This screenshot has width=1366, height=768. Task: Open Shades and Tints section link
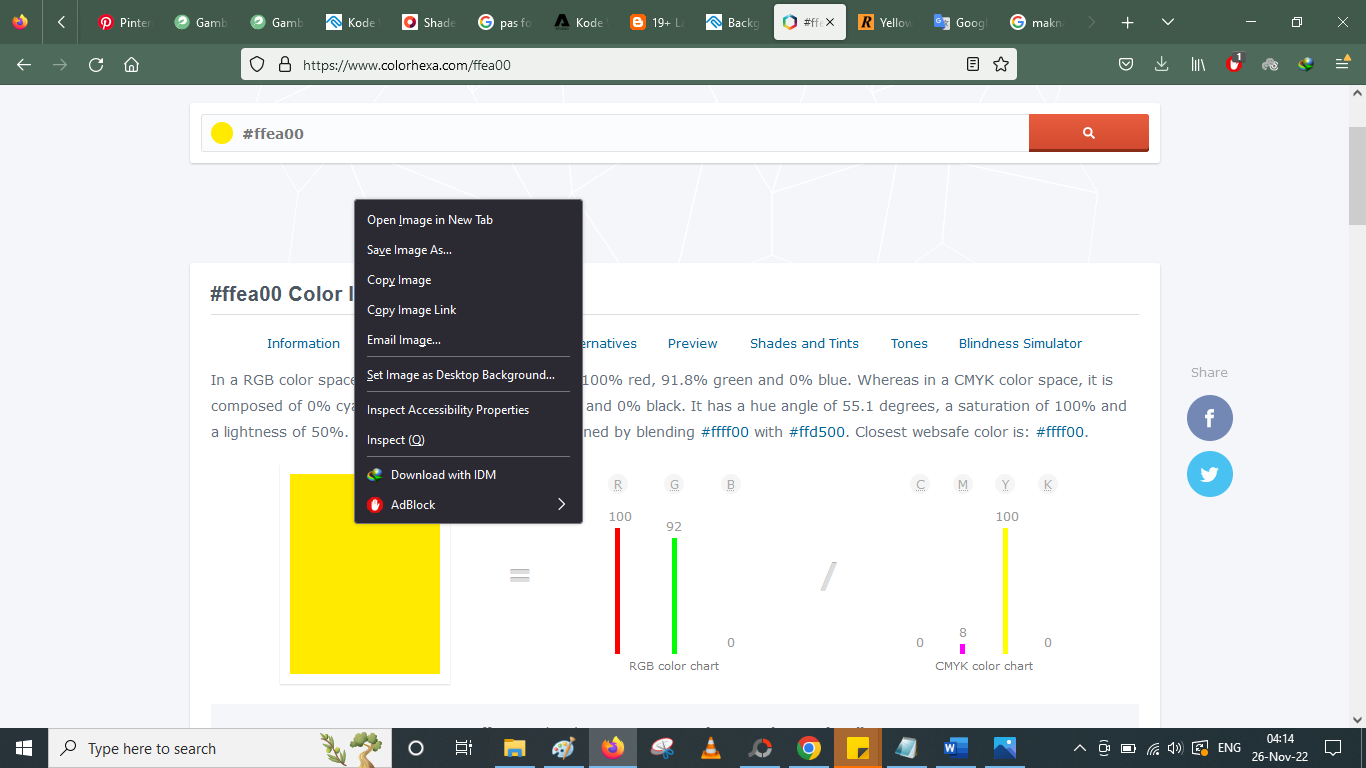click(x=804, y=343)
